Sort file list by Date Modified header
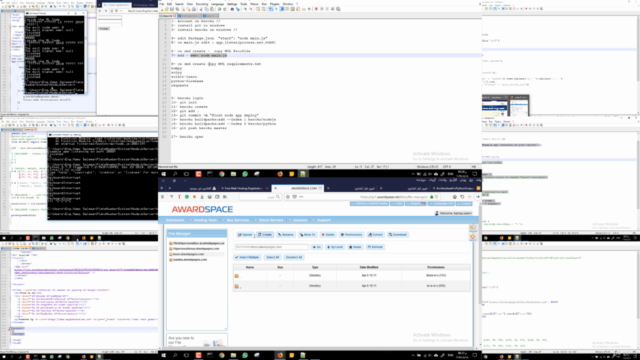This screenshot has height=360, width=640. (x=369, y=267)
